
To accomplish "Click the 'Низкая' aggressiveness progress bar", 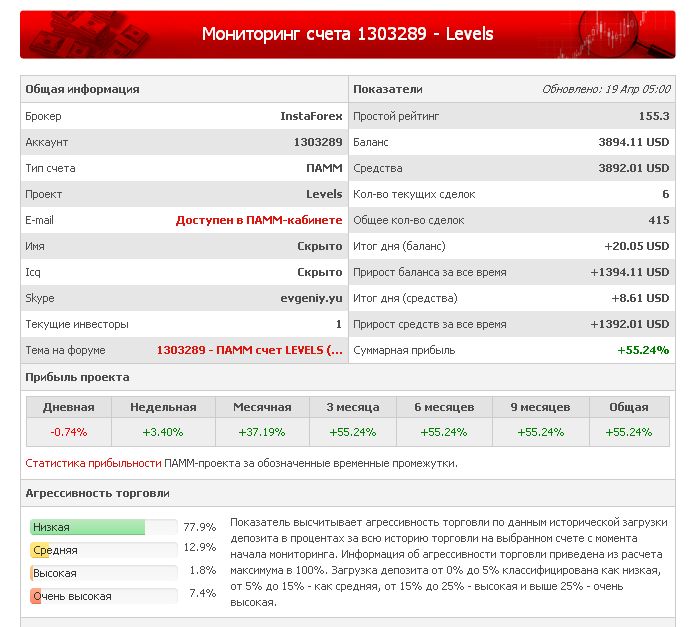I will coord(104,527).
